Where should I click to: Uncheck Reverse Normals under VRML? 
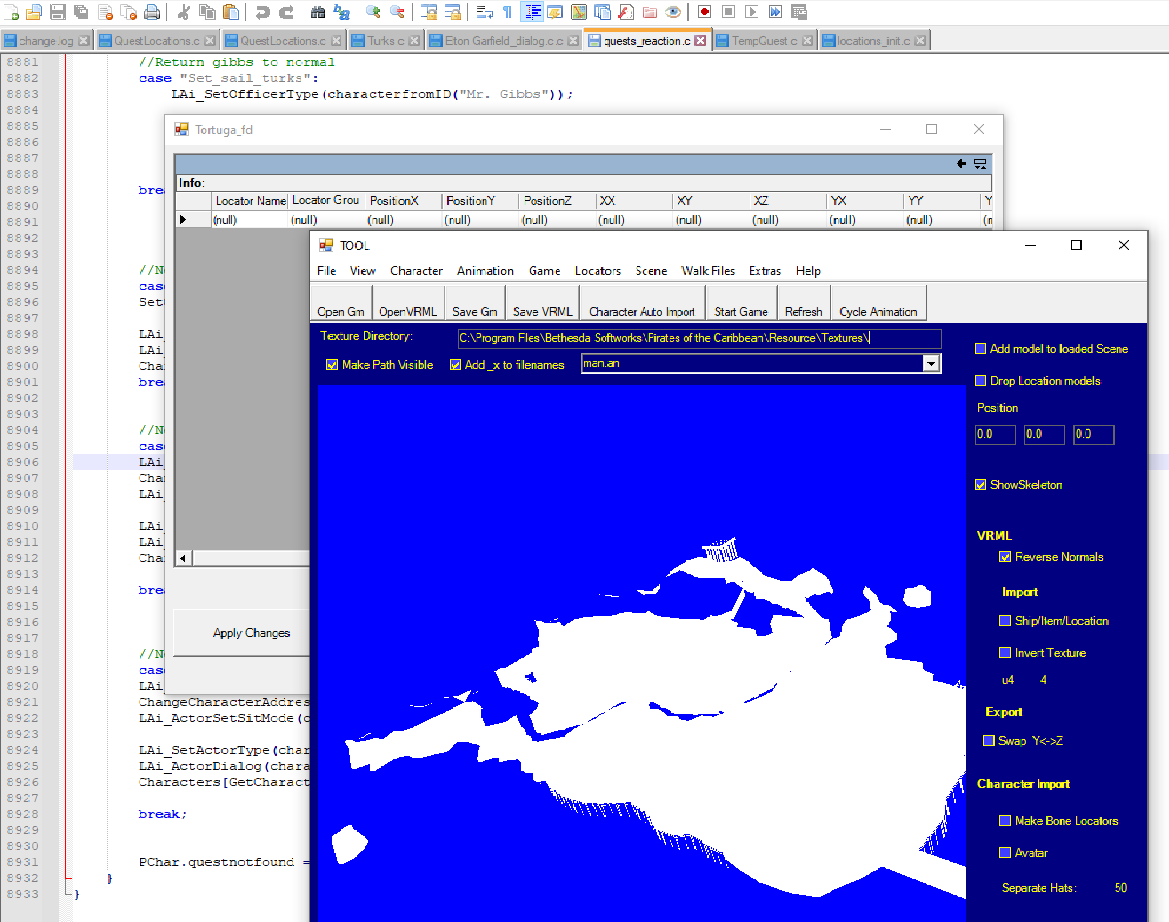pos(1005,557)
